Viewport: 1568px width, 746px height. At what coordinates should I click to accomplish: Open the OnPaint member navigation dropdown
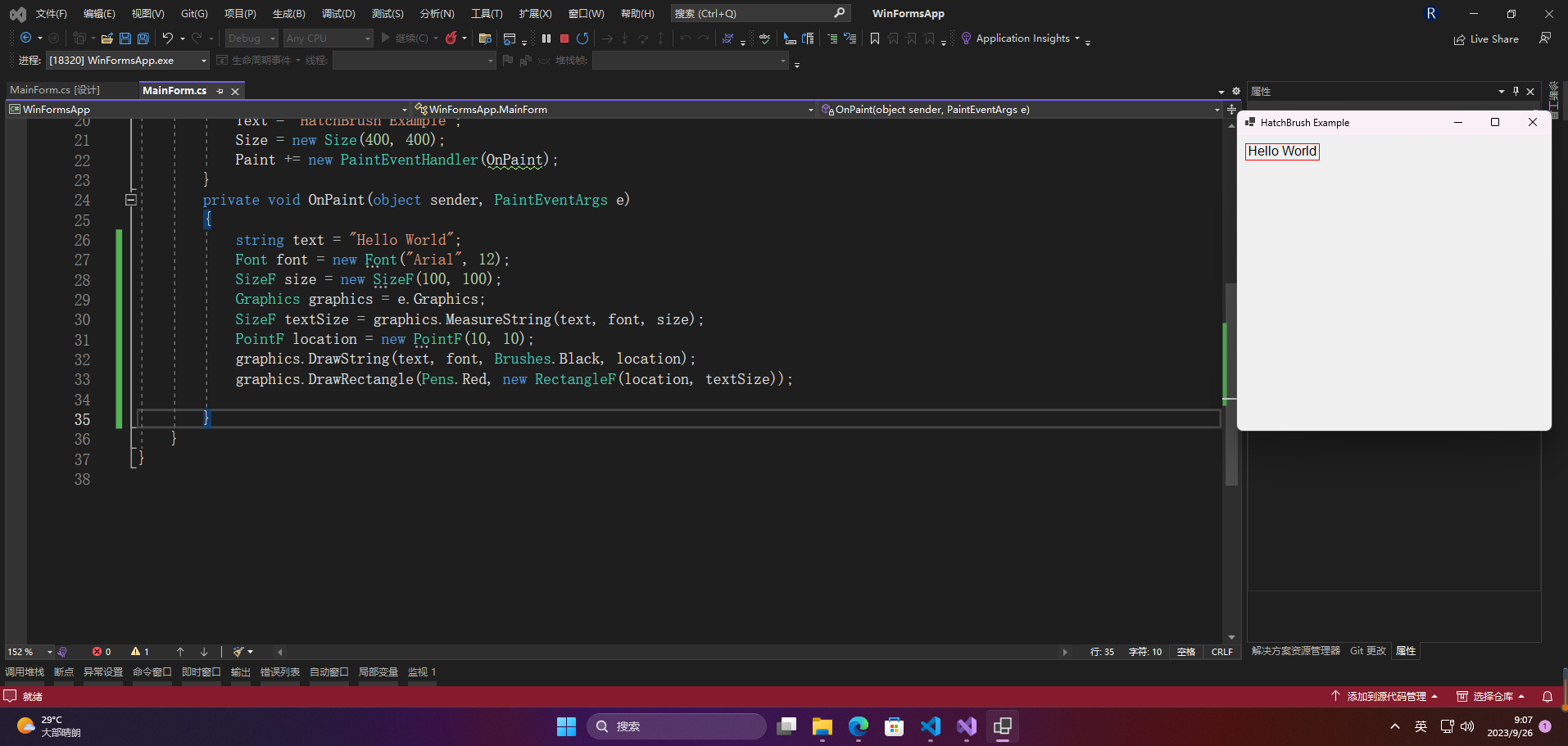[1020, 109]
